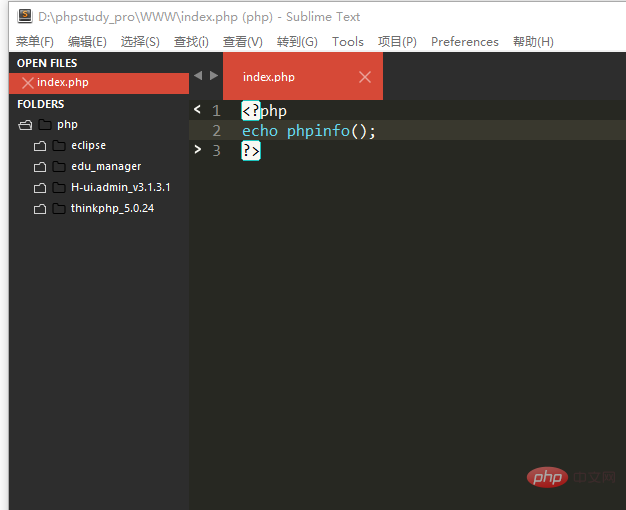Click the FOLDERS sidebar header

click(40, 104)
